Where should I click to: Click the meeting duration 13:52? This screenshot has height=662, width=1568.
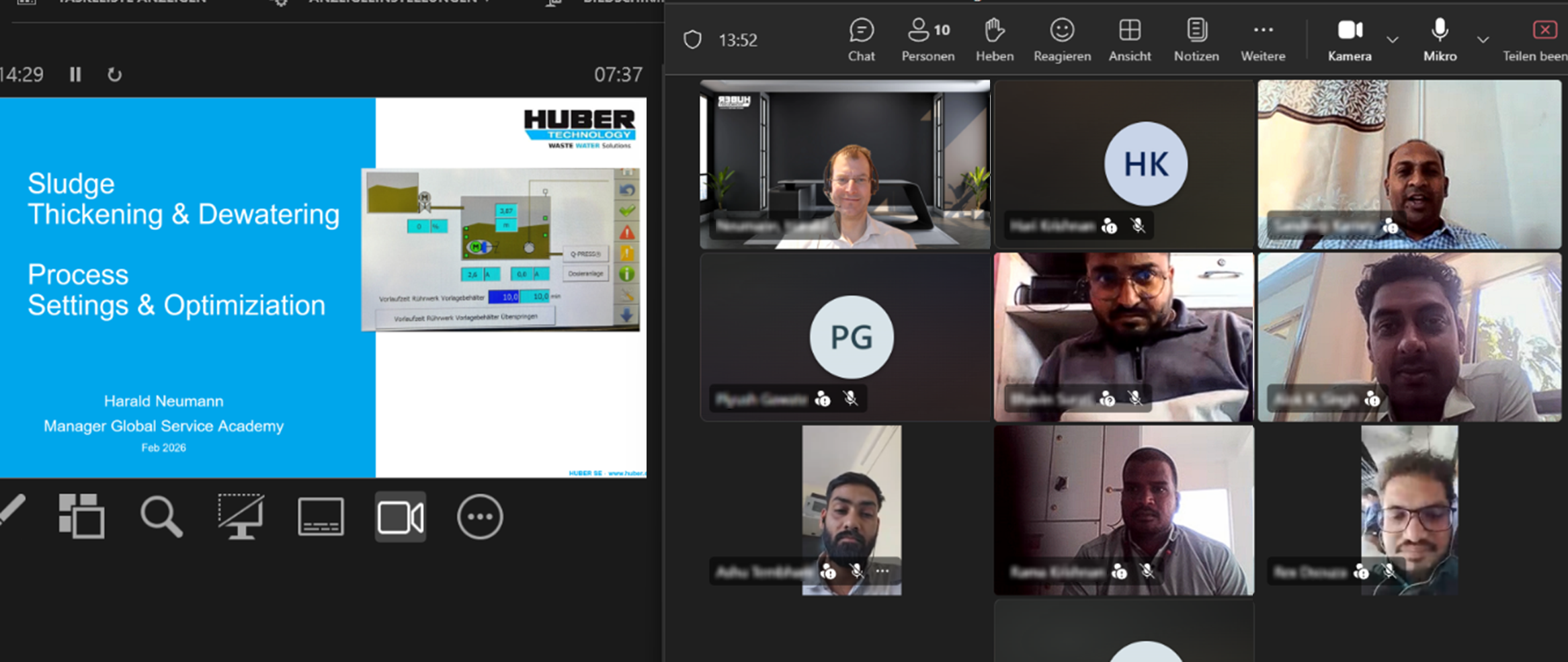point(738,40)
